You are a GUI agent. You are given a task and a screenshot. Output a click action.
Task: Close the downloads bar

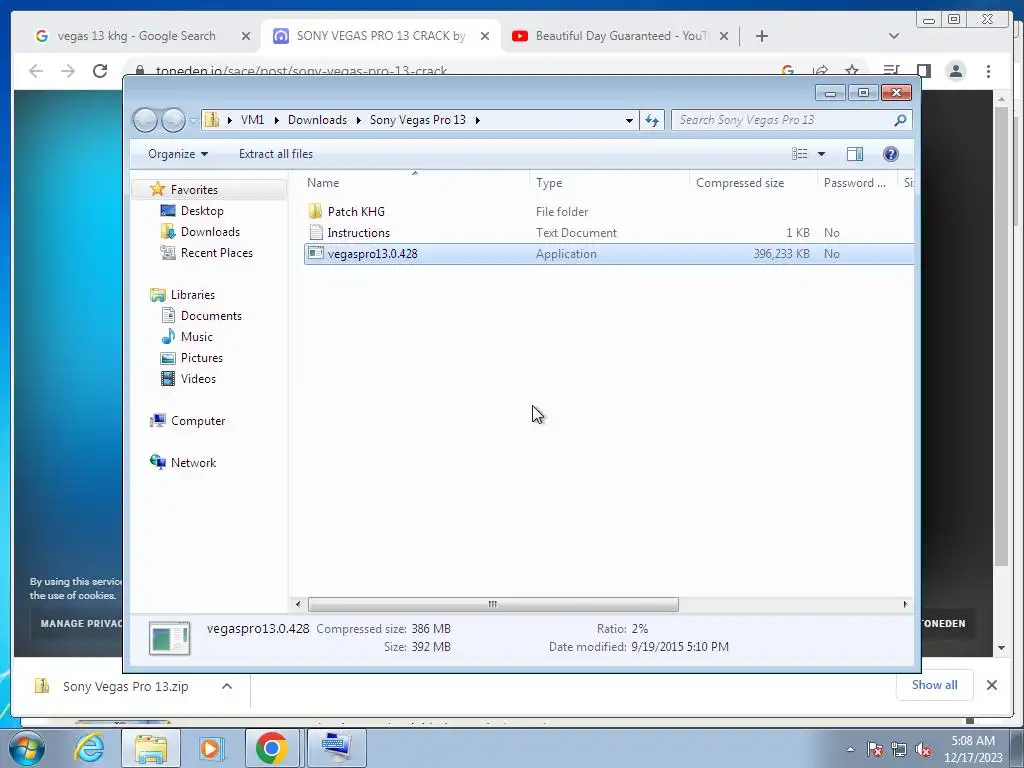991,685
